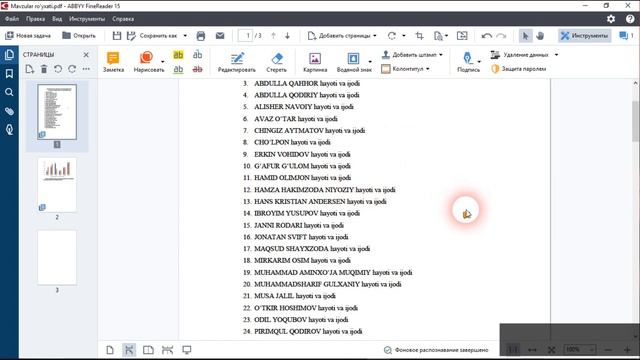Screen dimensions: 640x360
Task: Select the page 3 thumbnail
Action: point(57,258)
